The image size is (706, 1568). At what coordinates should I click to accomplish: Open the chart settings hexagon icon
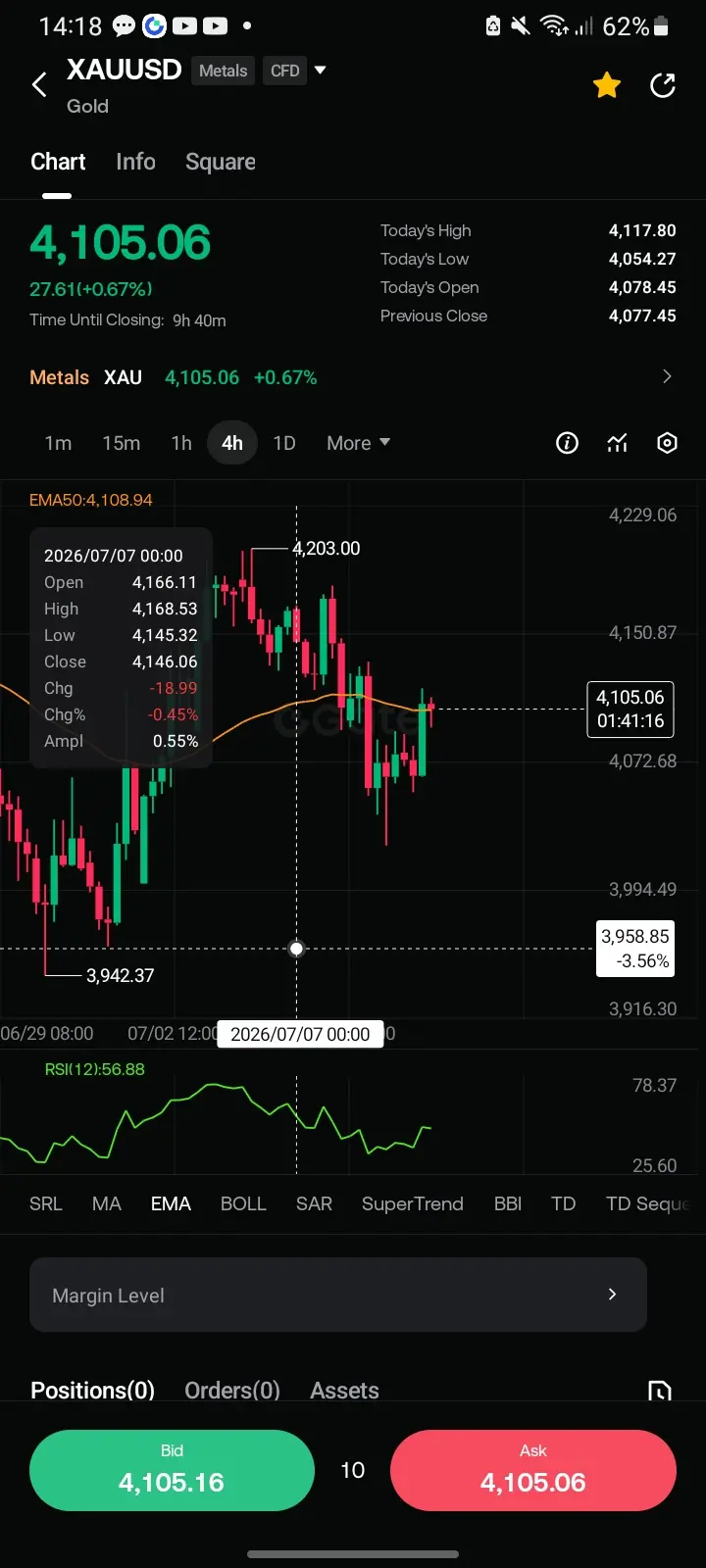(x=667, y=443)
